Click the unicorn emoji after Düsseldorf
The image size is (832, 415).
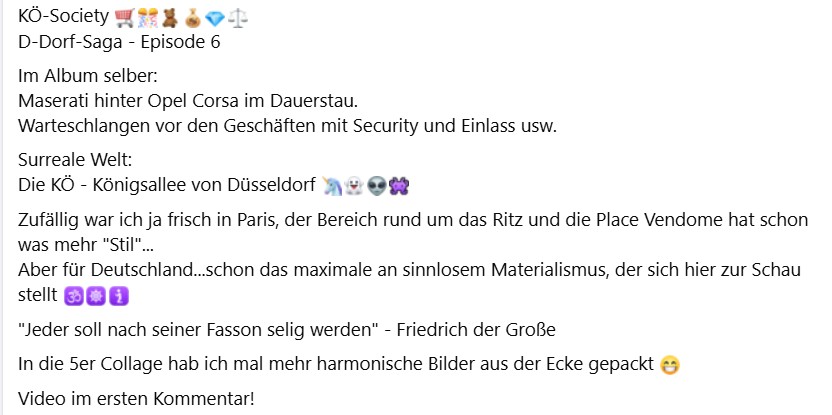pyautogui.click(x=331, y=186)
